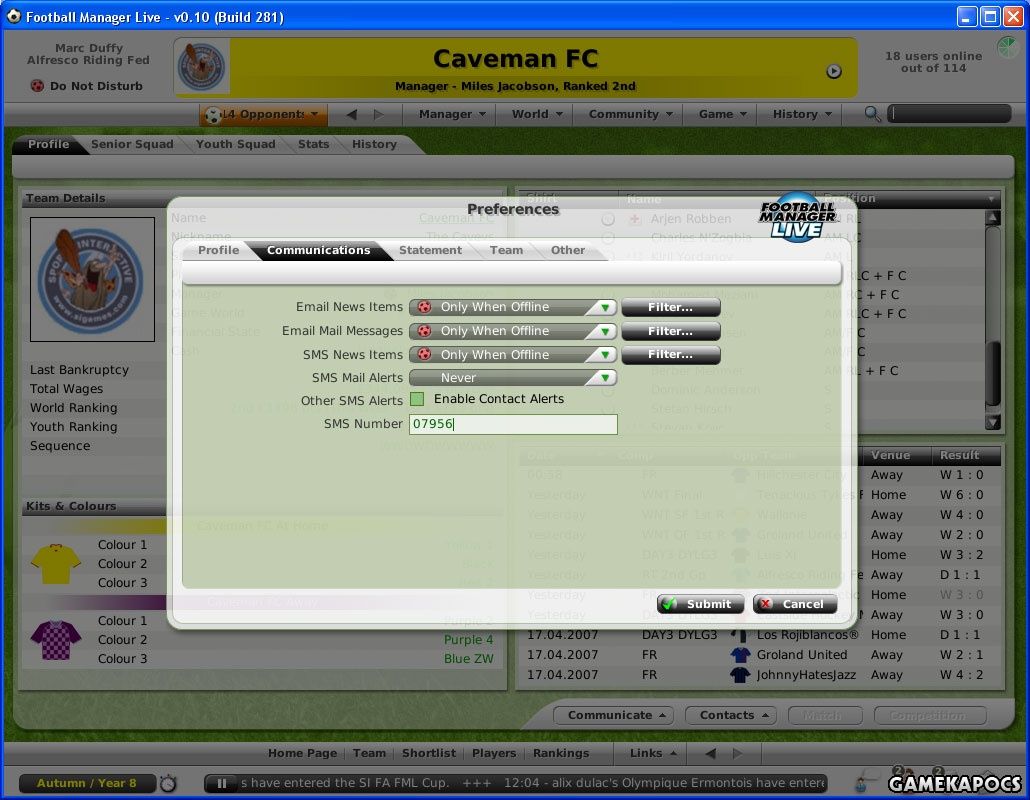Click into the SMS Number field
Image resolution: width=1030 pixels, height=800 pixels.
(512, 425)
